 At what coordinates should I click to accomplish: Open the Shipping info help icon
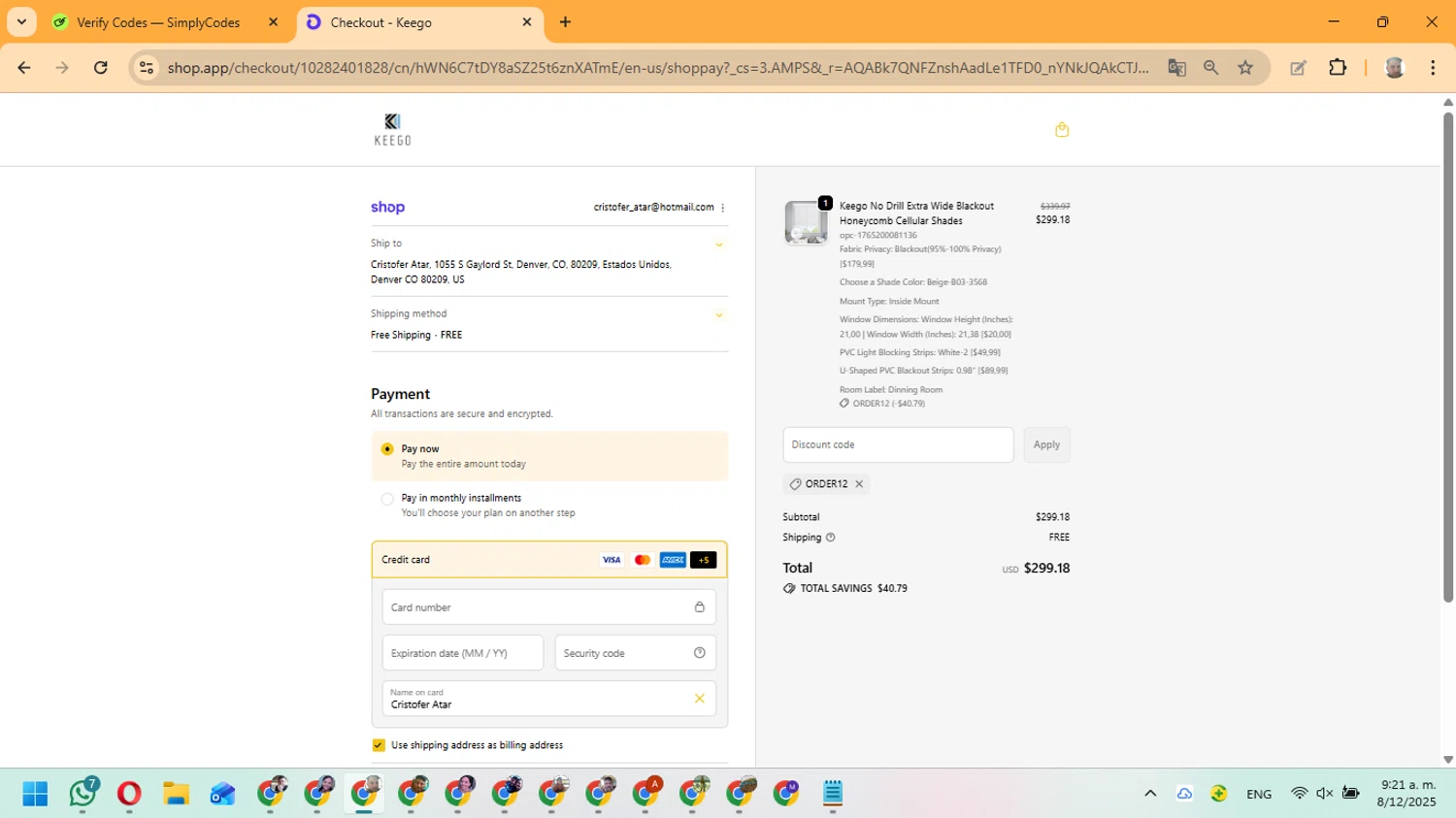click(830, 538)
